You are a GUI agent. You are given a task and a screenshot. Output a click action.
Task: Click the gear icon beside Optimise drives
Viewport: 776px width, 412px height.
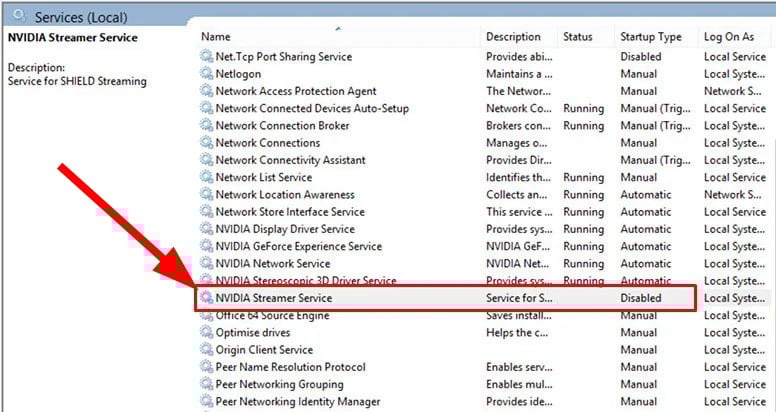(206, 332)
